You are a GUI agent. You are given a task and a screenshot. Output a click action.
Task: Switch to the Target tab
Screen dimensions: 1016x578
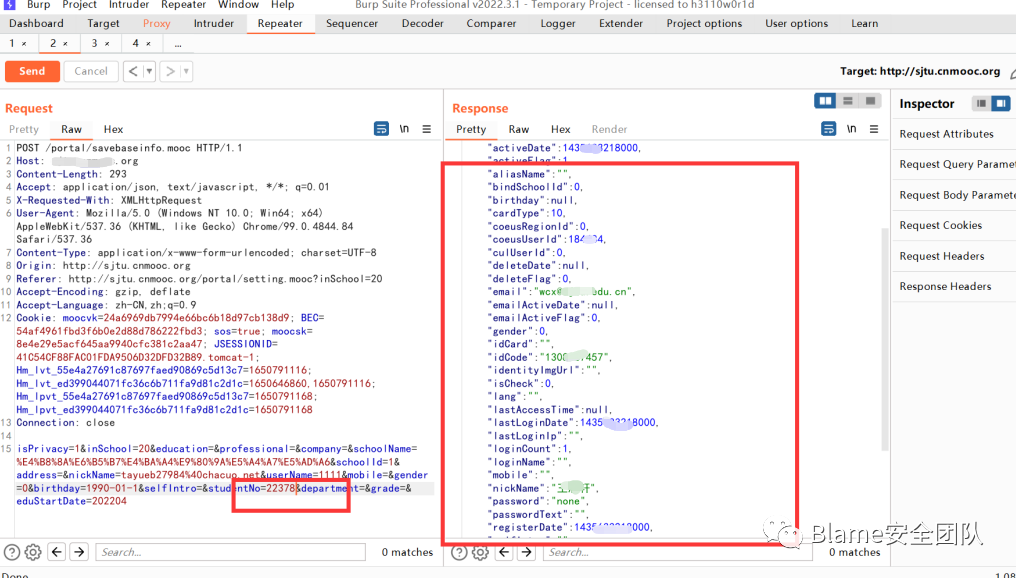coord(104,23)
